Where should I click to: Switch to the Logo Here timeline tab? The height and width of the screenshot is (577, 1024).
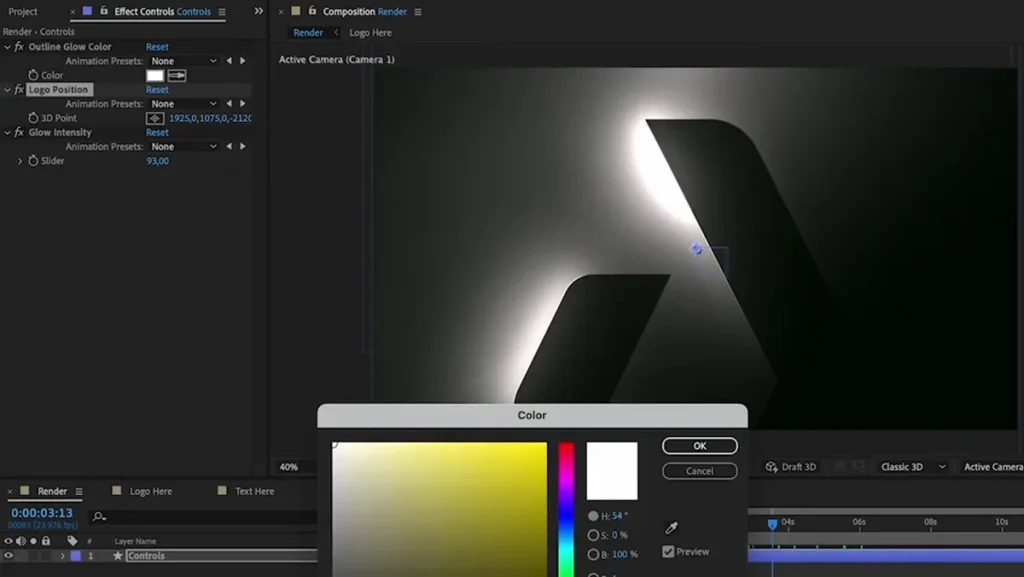pyautogui.click(x=151, y=491)
